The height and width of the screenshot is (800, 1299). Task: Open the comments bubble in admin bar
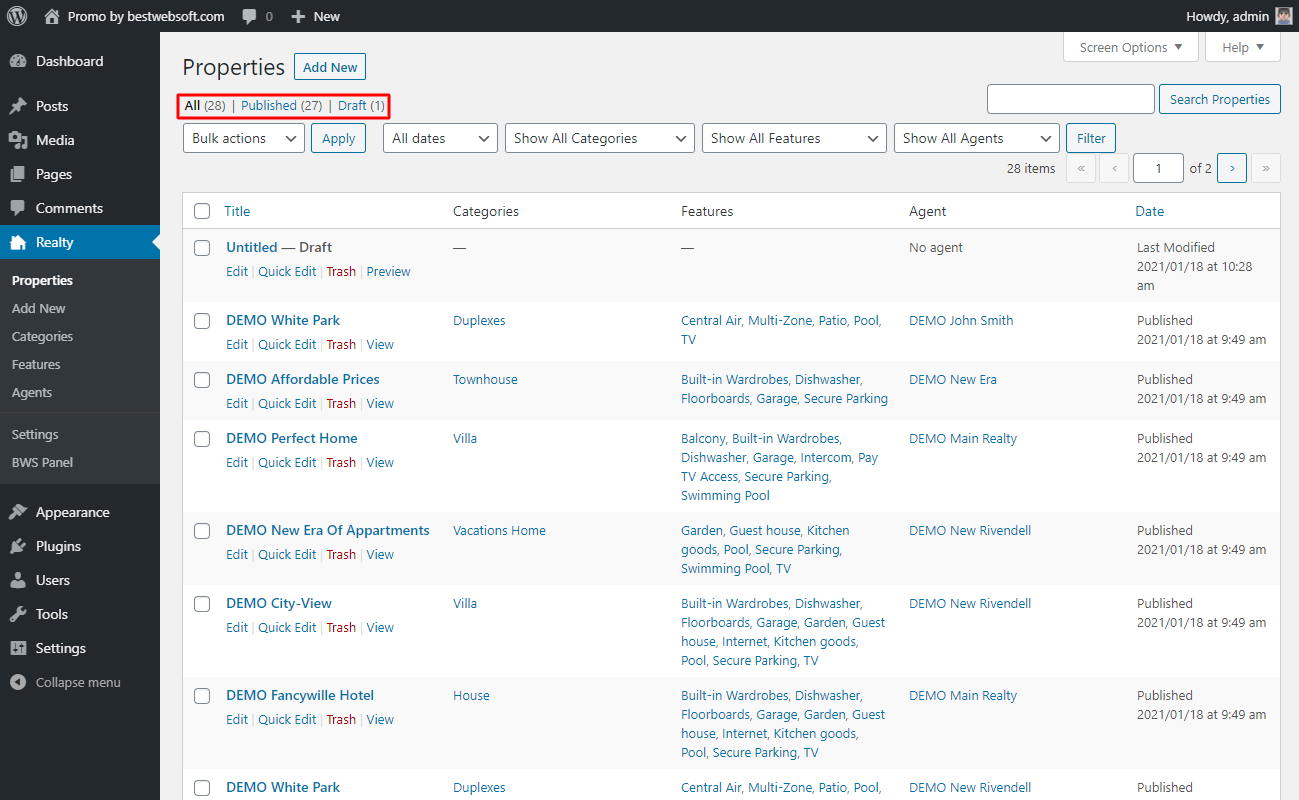click(250, 16)
